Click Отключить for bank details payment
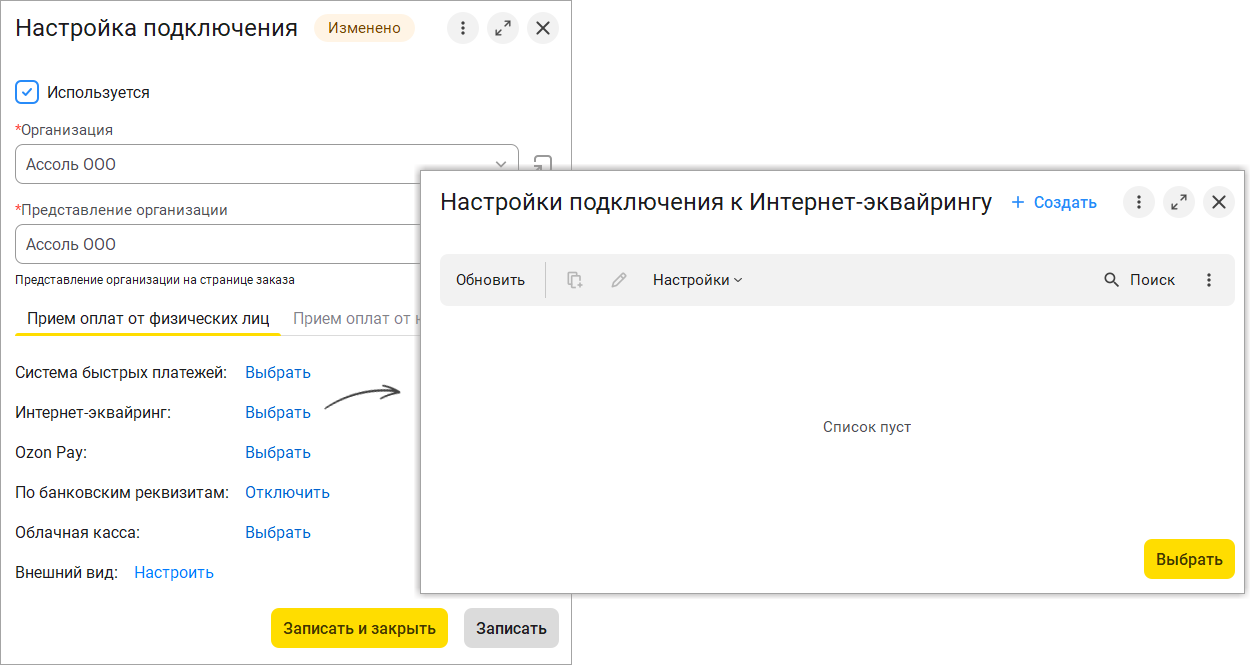 point(287,492)
